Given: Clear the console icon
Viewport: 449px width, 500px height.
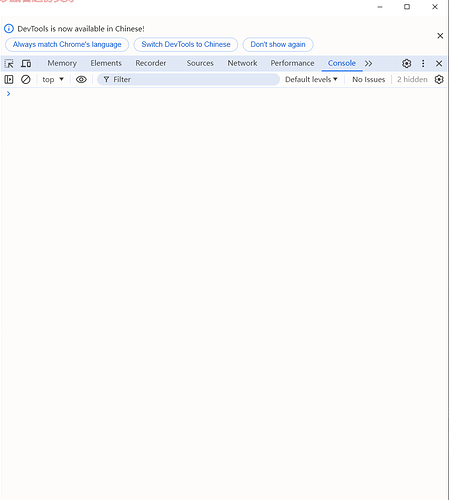Looking at the screenshot, I should tap(26, 79).
